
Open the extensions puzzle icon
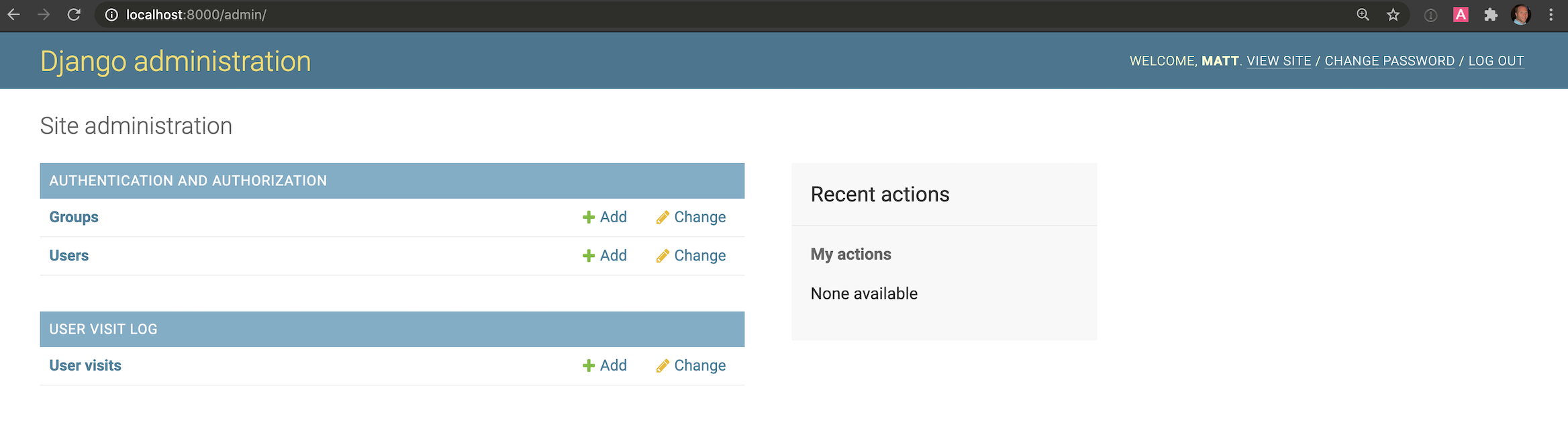[1491, 15]
